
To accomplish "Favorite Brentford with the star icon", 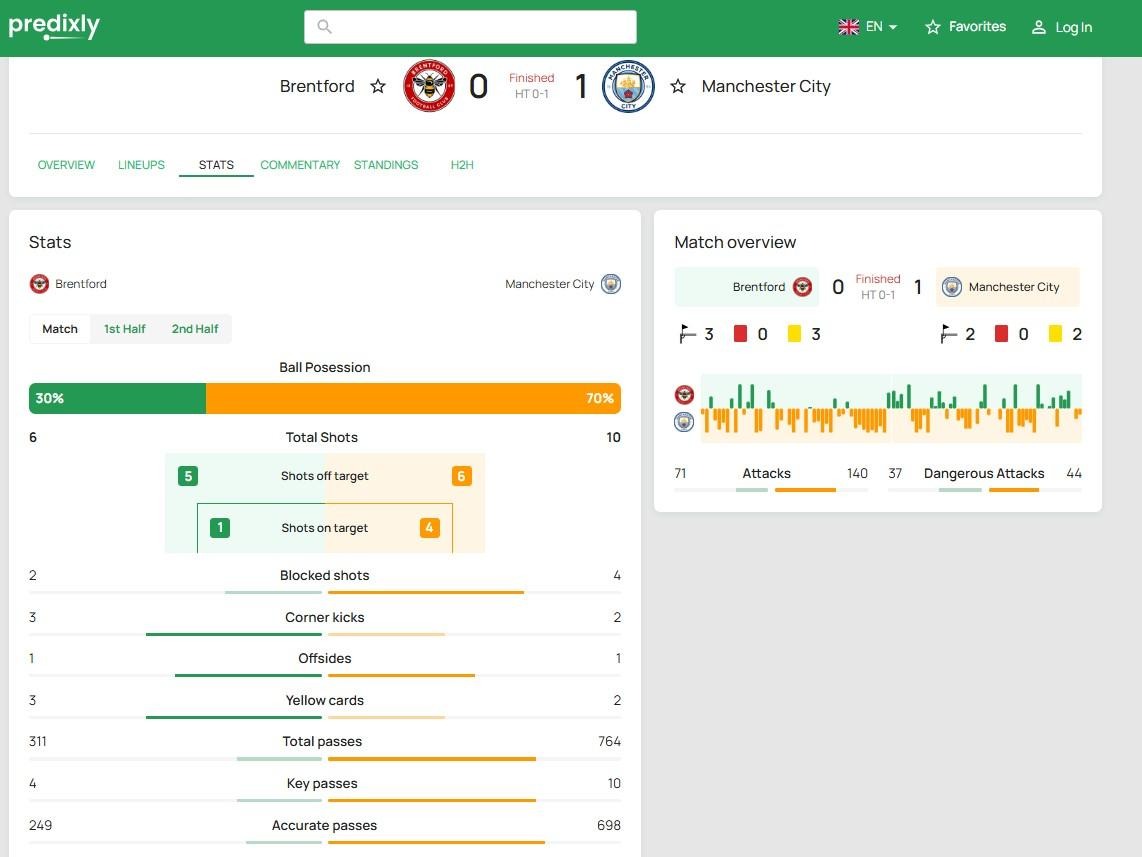I will tap(378, 86).
